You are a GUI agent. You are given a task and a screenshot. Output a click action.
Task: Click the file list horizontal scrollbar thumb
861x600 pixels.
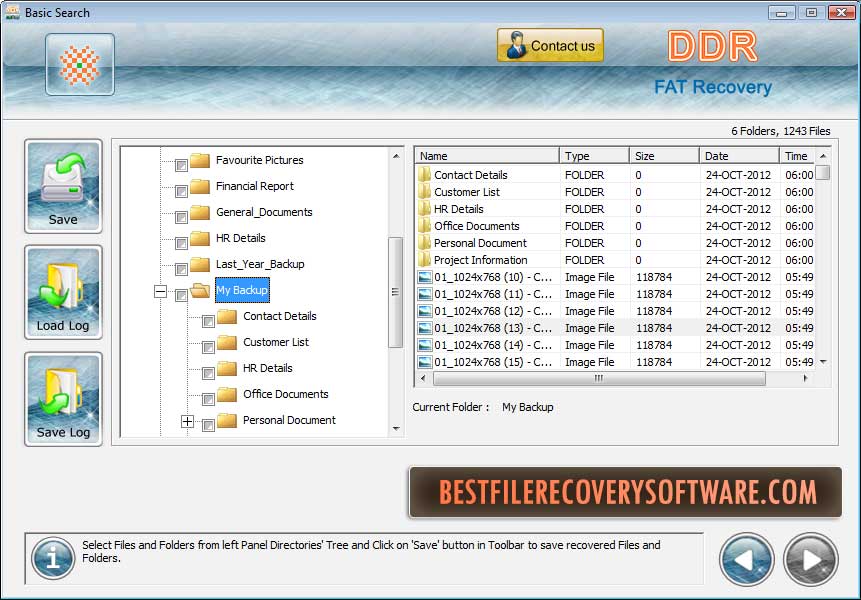(599, 378)
